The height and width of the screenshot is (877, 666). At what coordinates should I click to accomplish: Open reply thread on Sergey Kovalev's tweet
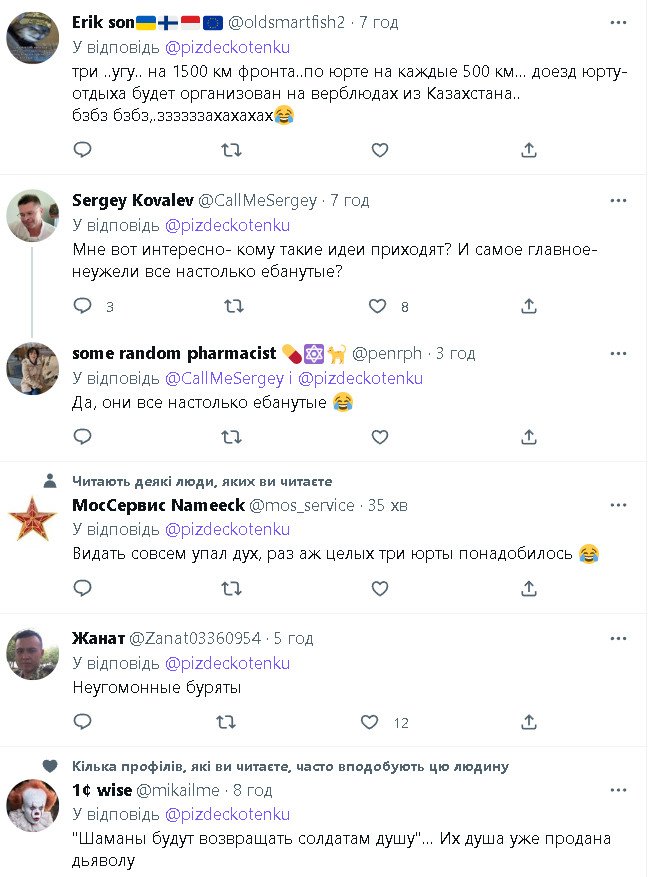point(83,306)
